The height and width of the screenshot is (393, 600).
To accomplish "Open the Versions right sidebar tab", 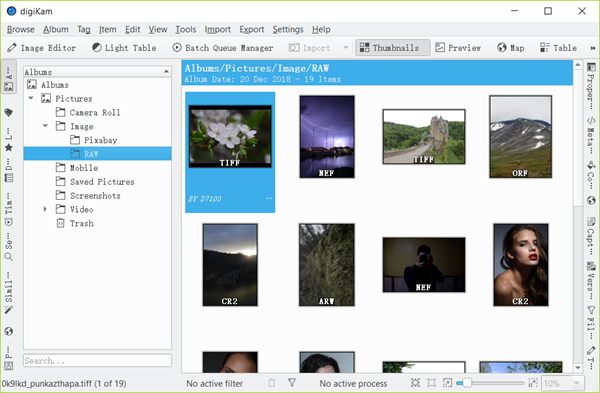I will click(591, 280).
